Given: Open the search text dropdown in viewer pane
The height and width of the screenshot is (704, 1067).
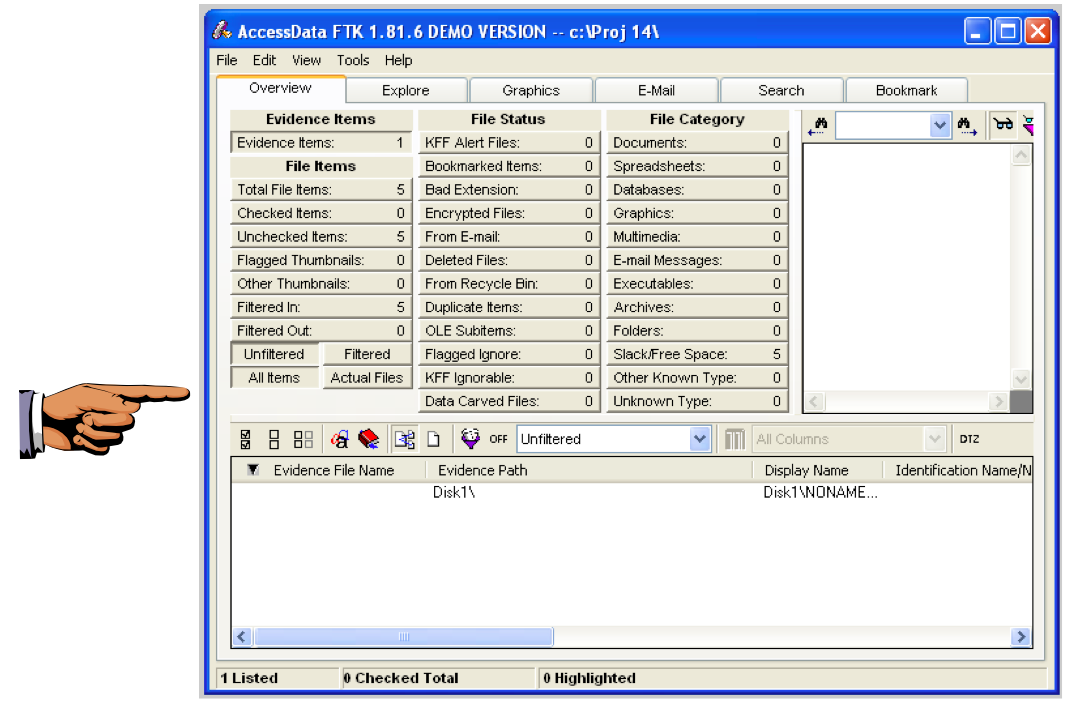Looking at the screenshot, I should pos(940,126).
